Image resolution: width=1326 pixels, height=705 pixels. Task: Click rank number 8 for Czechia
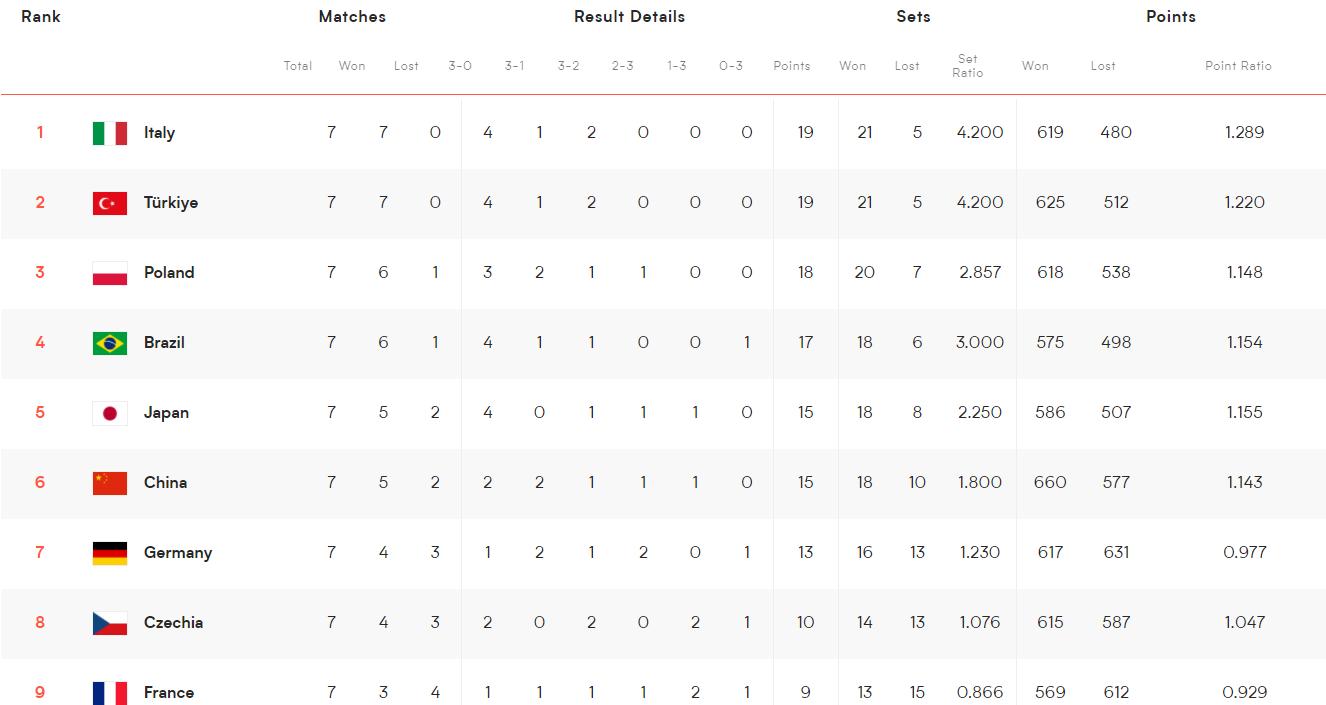point(40,622)
